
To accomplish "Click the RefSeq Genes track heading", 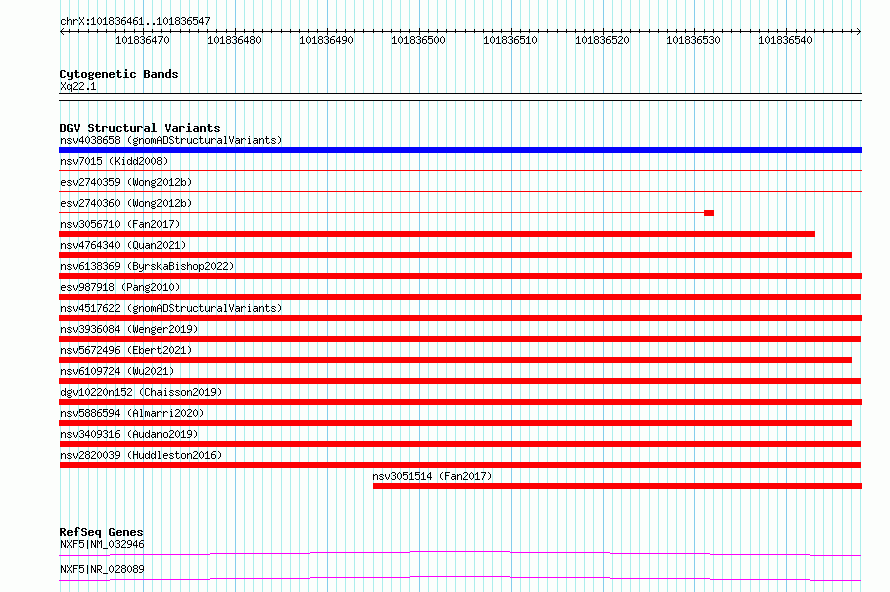I will tap(101, 532).
